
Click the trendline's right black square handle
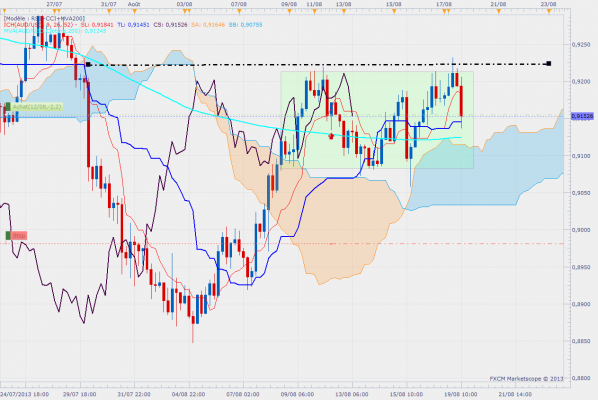click(x=549, y=63)
